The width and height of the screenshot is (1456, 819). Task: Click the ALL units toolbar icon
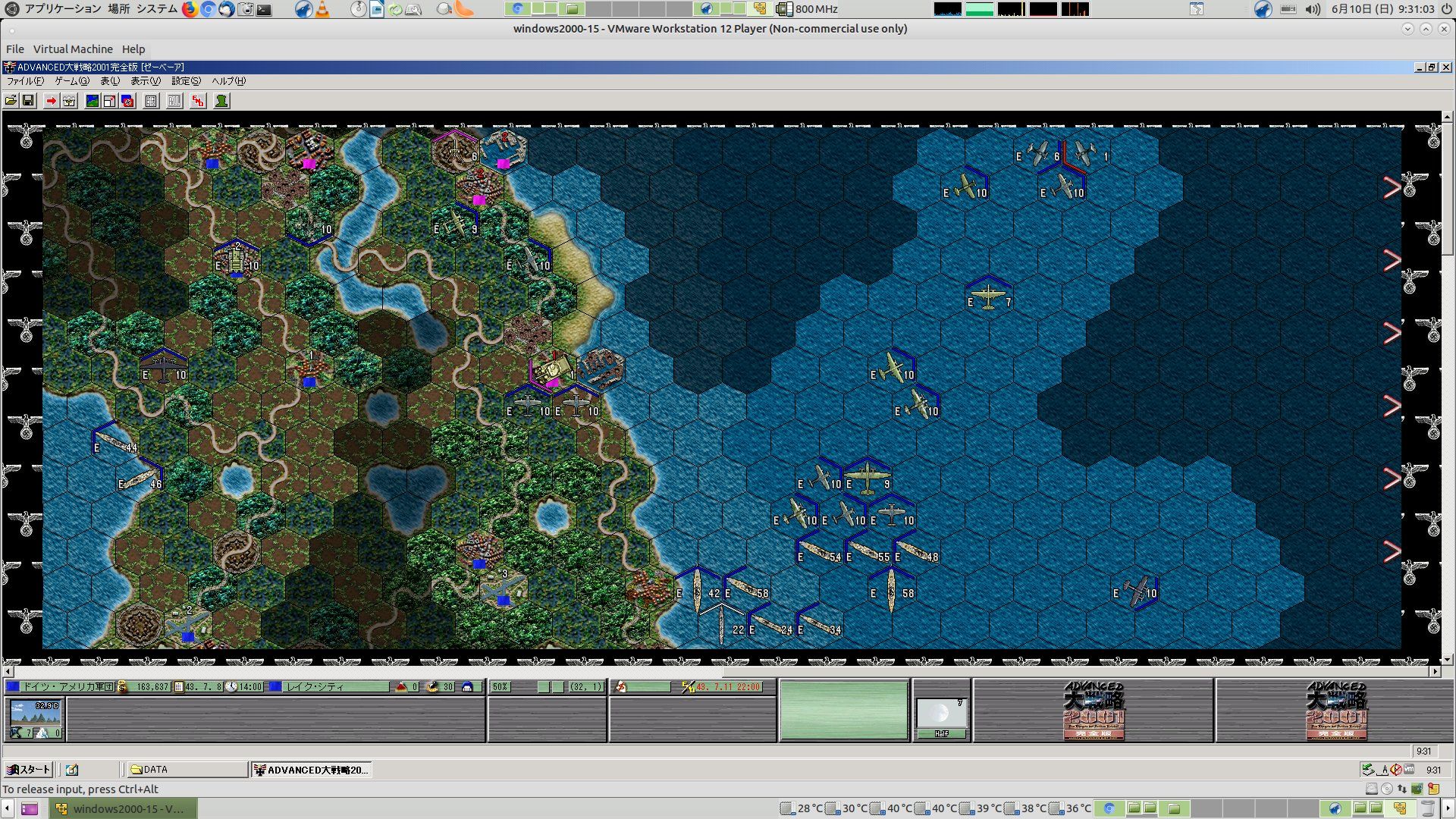174,101
